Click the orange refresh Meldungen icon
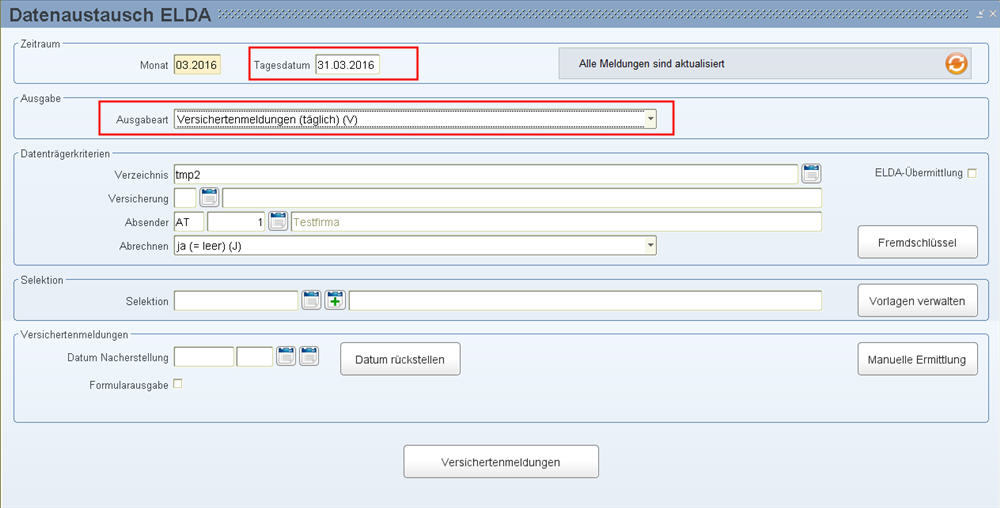This screenshot has width=1000, height=508. pyautogui.click(x=956, y=64)
